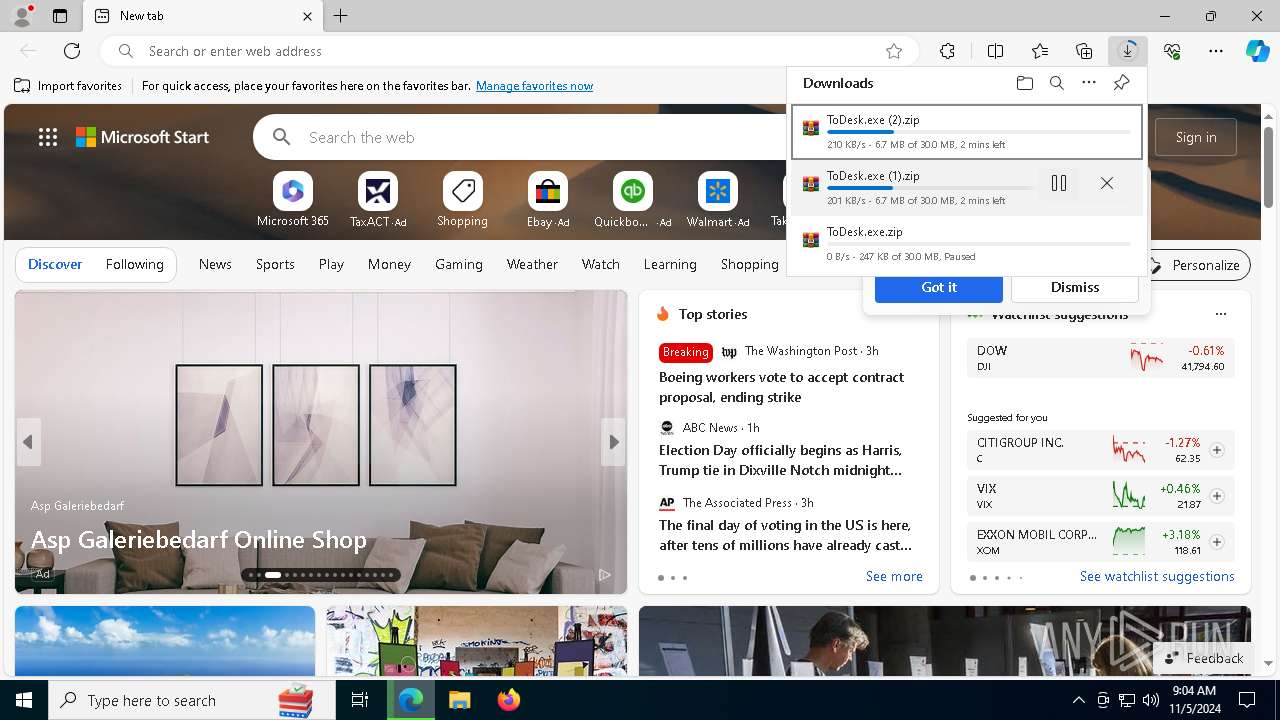Open Gaming category

[x=459, y=264]
